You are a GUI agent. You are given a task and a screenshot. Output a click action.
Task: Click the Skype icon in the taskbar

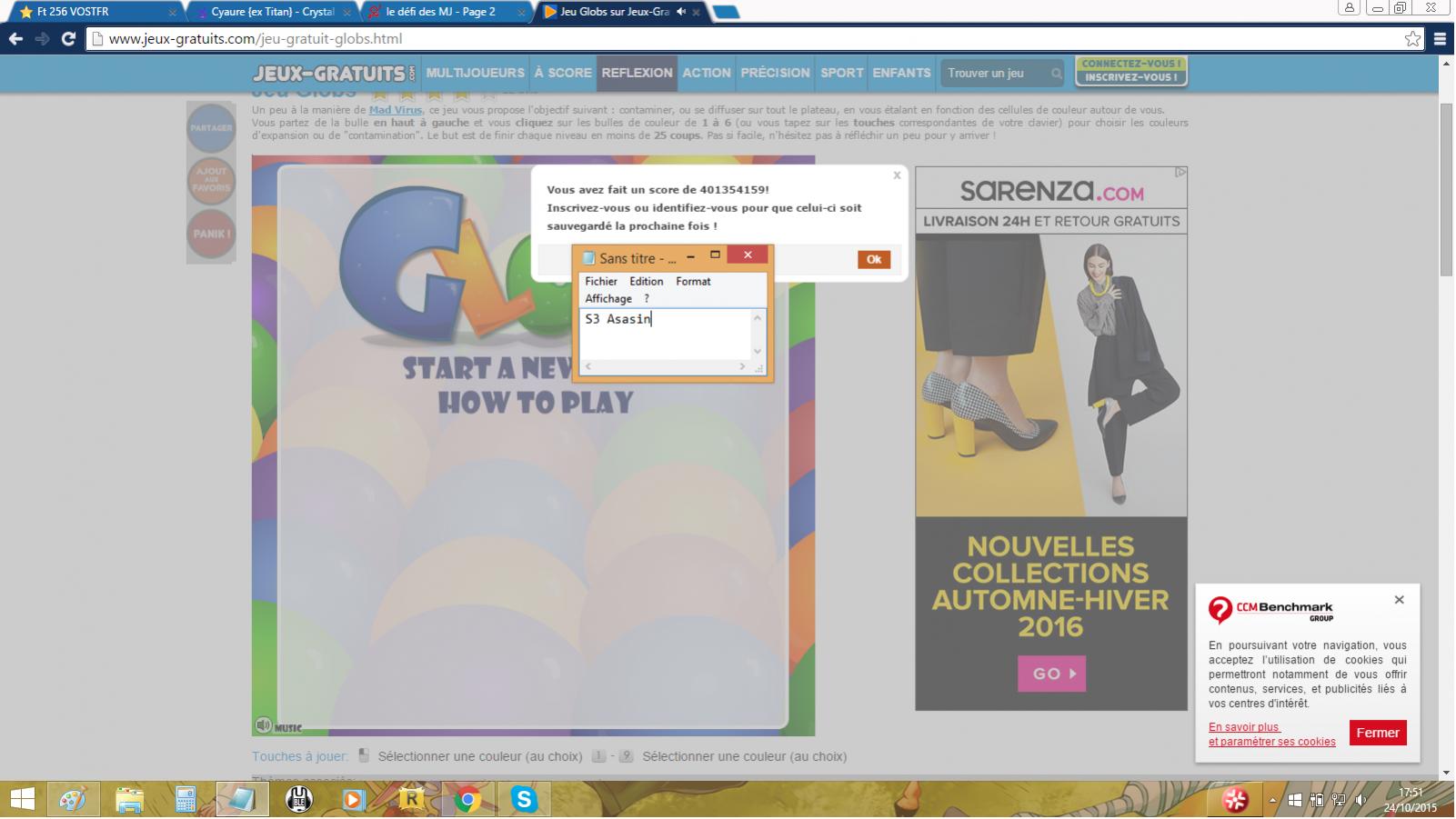pos(524,799)
